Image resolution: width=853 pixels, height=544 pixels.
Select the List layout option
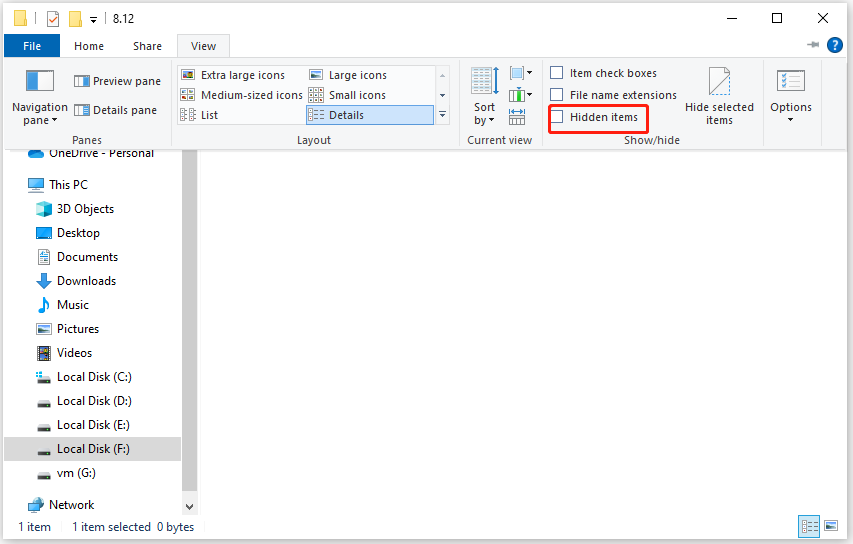tap(208, 115)
